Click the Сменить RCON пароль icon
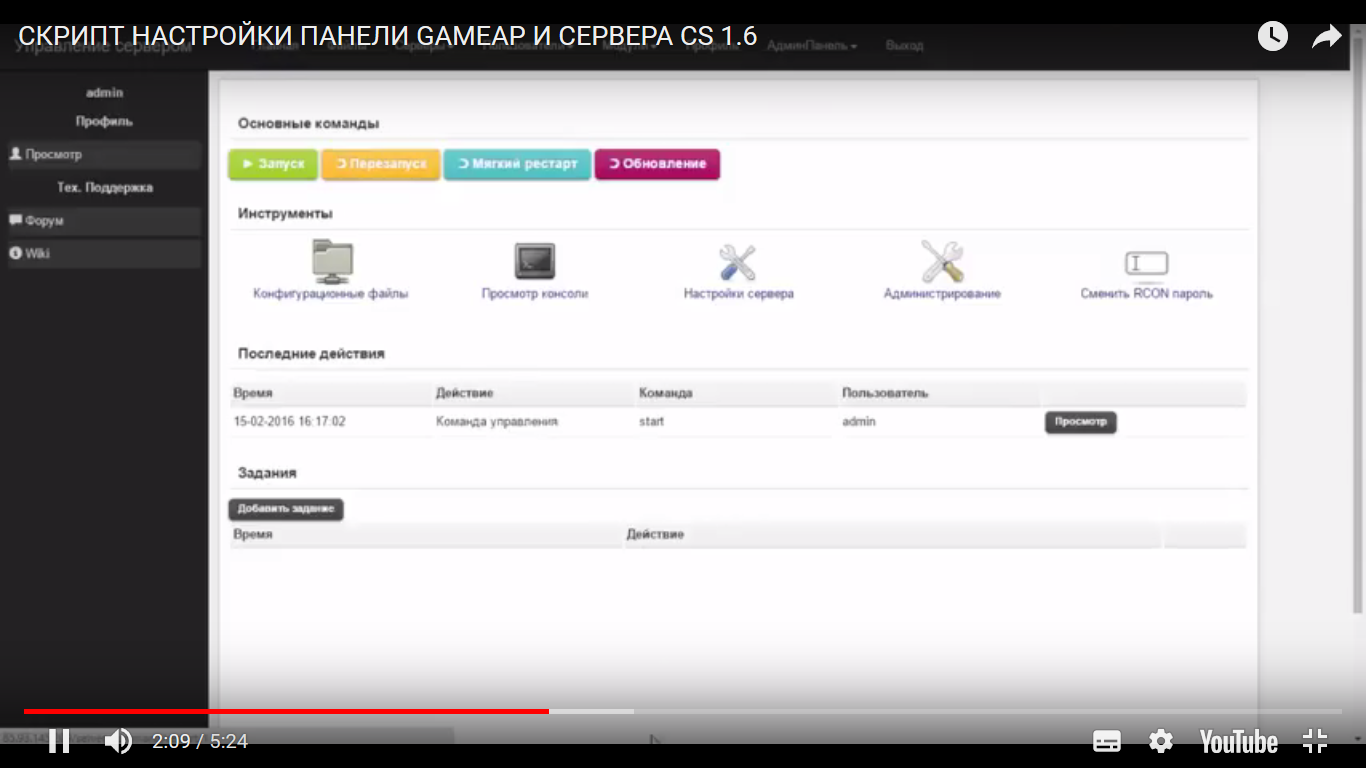1366x768 pixels. click(x=1146, y=264)
